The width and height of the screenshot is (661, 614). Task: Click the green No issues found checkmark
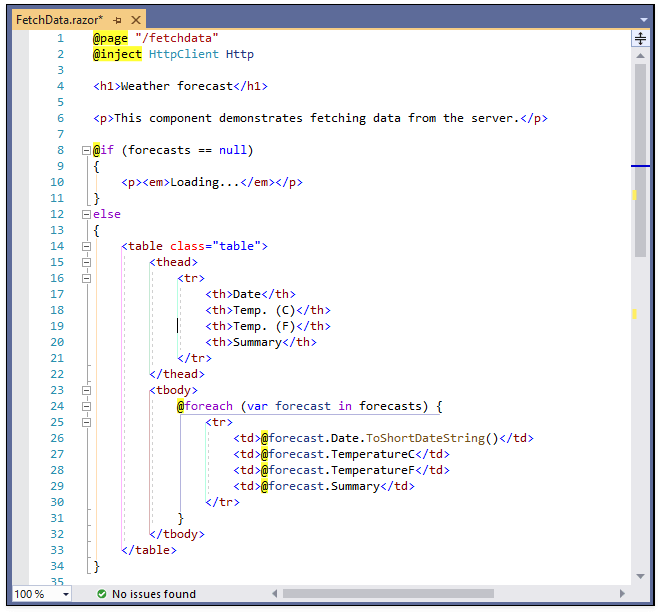point(101,594)
